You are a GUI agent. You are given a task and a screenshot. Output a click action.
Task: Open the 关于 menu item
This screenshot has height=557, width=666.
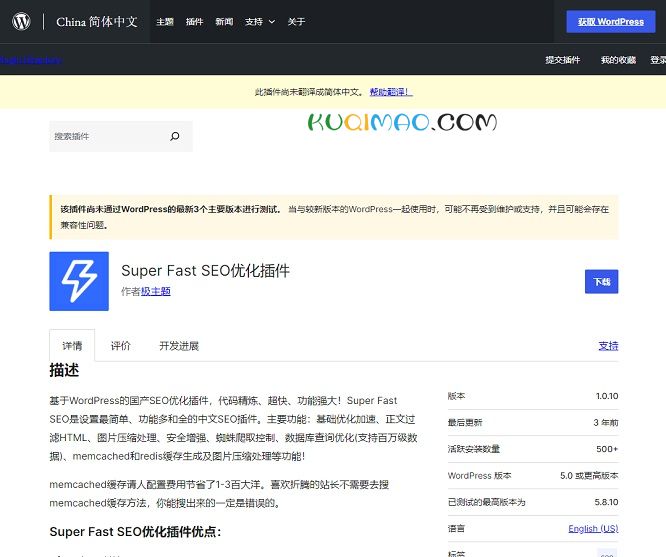pyautogui.click(x=296, y=22)
